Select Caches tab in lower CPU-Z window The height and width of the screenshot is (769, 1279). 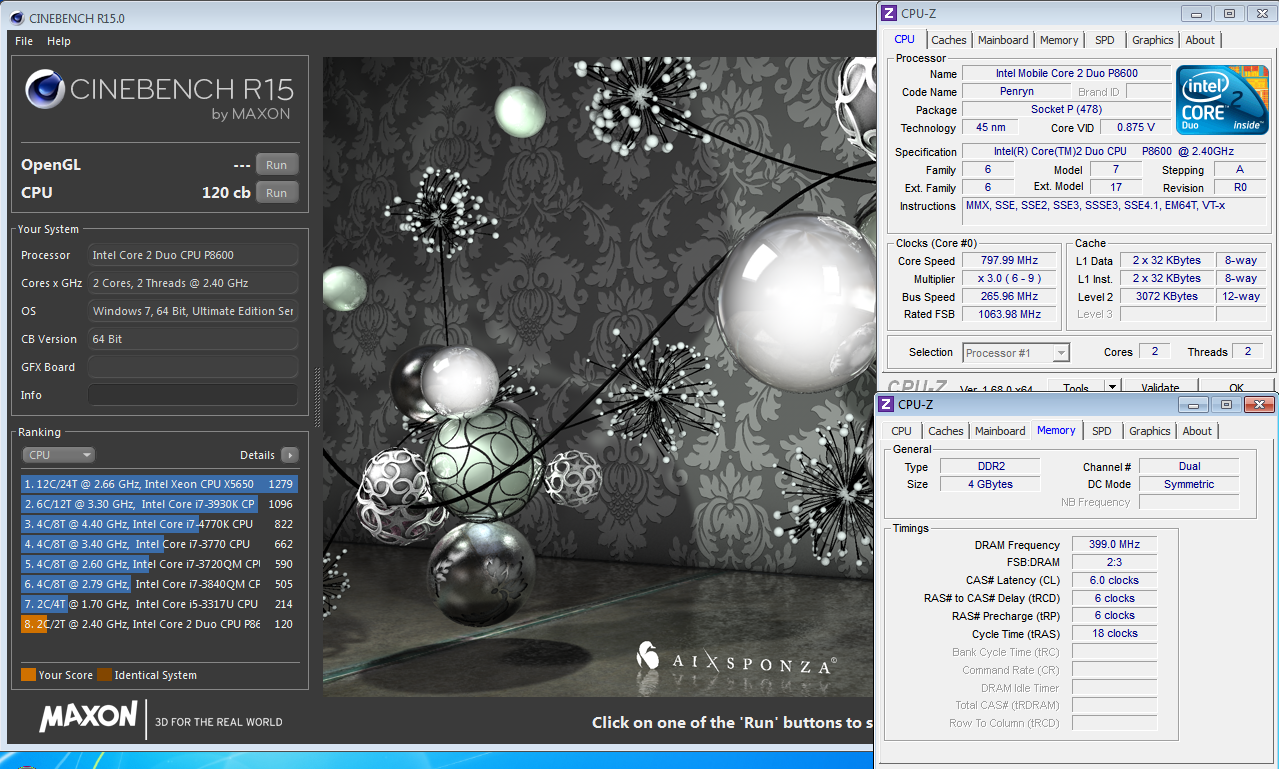945,431
